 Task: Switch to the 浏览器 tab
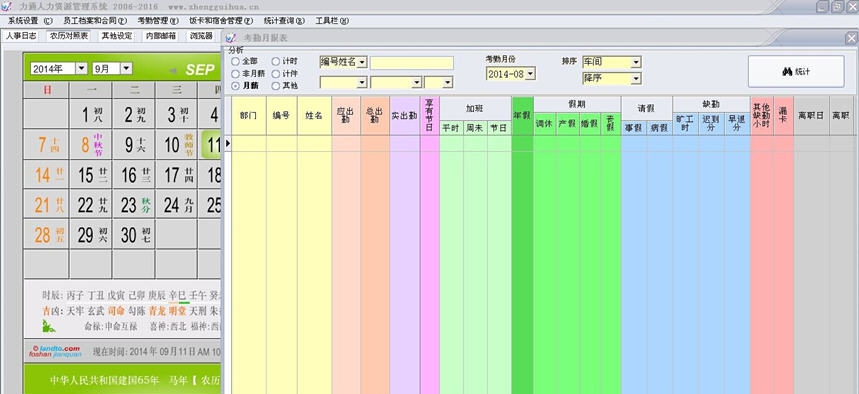[x=201, y=36]
